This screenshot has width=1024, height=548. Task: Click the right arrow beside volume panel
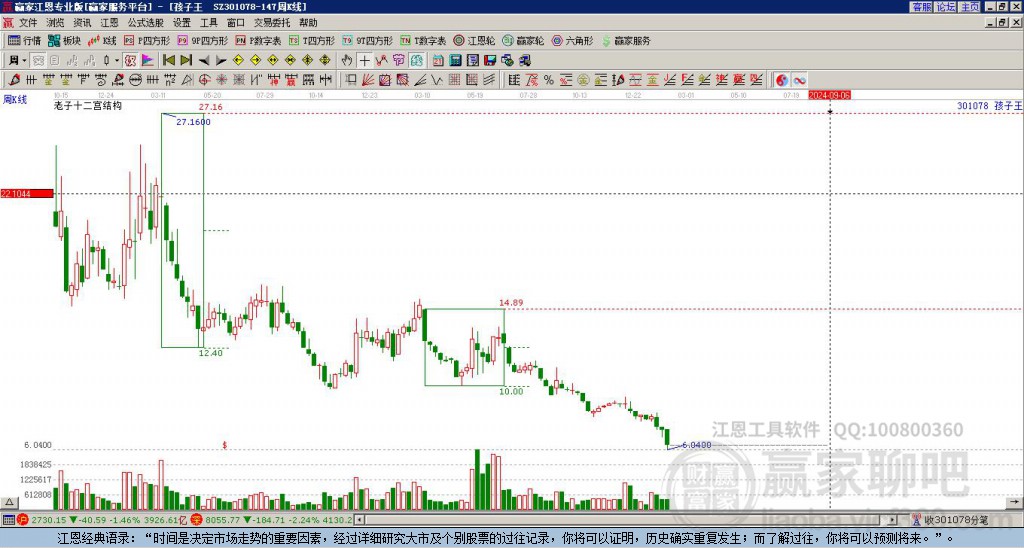coord(1016,502)
